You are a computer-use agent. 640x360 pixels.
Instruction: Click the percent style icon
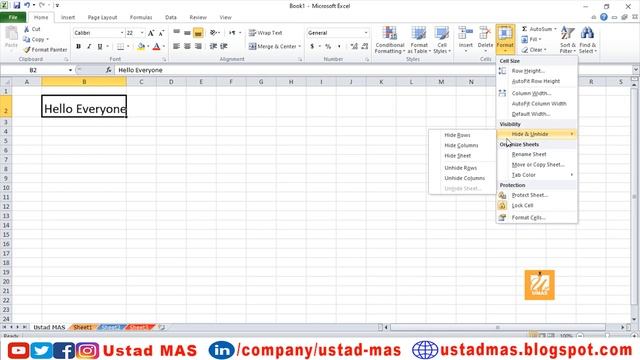click(328, 47)
